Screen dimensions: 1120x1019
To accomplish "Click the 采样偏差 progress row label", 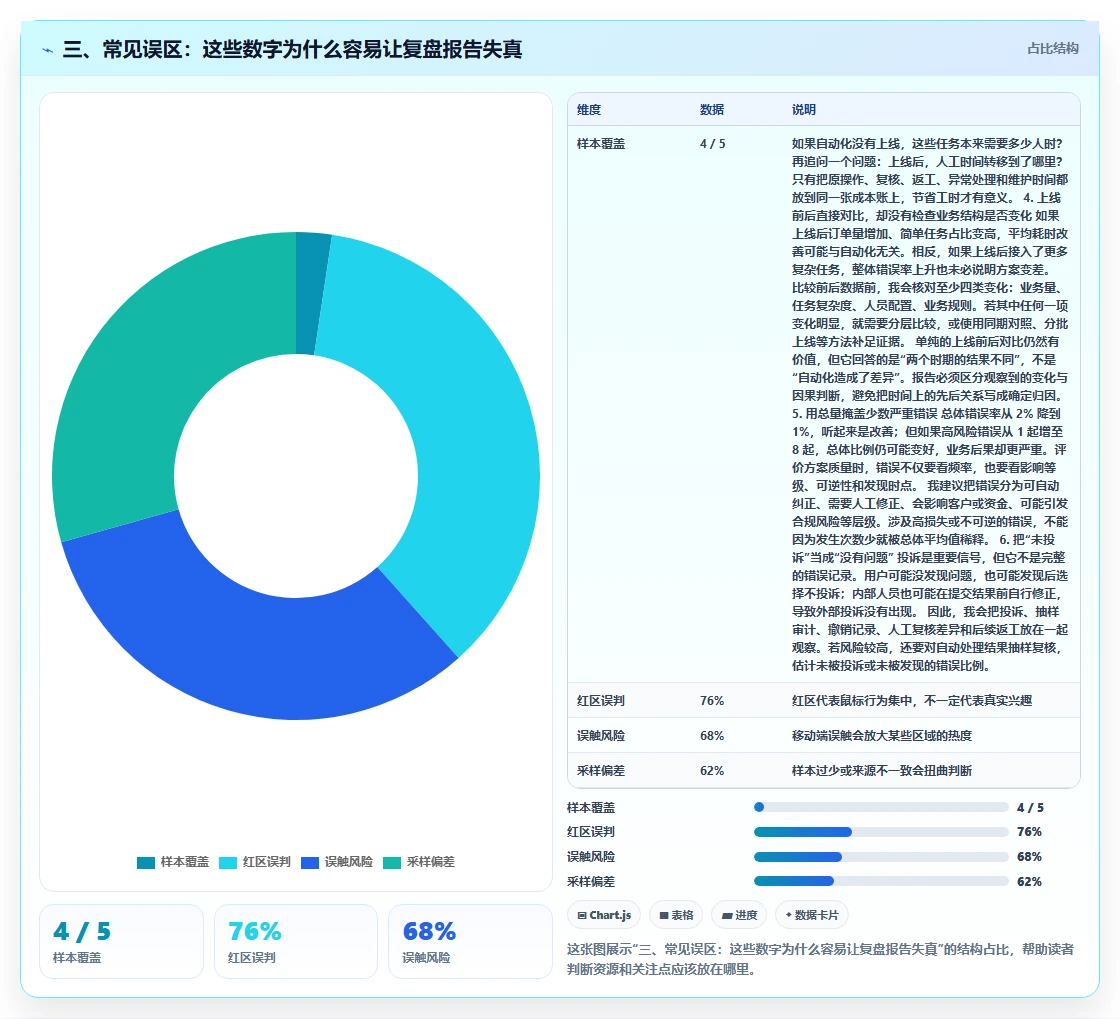I will click(591, 881).
